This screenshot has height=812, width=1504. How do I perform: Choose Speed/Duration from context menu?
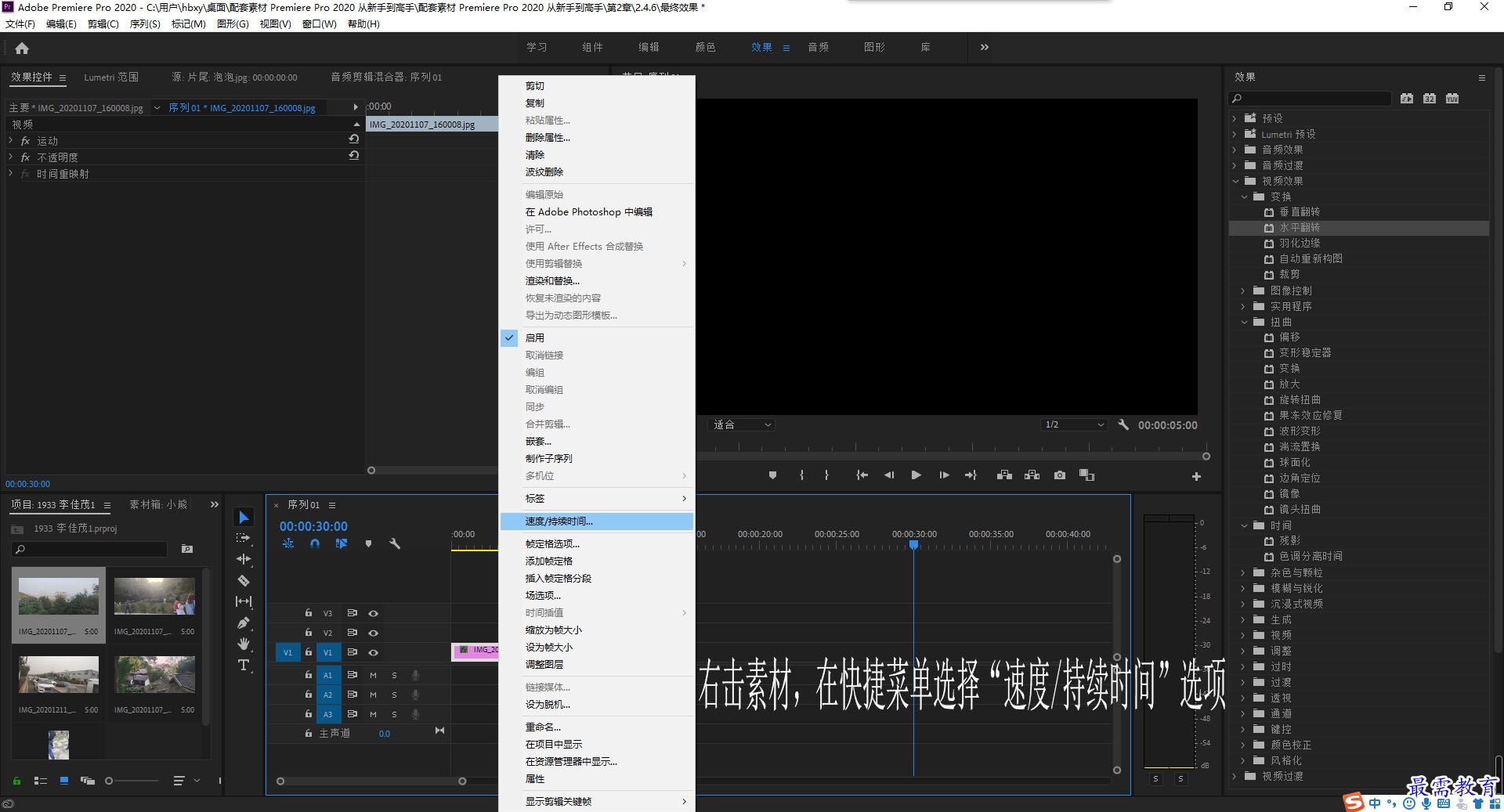click(596, 521)
